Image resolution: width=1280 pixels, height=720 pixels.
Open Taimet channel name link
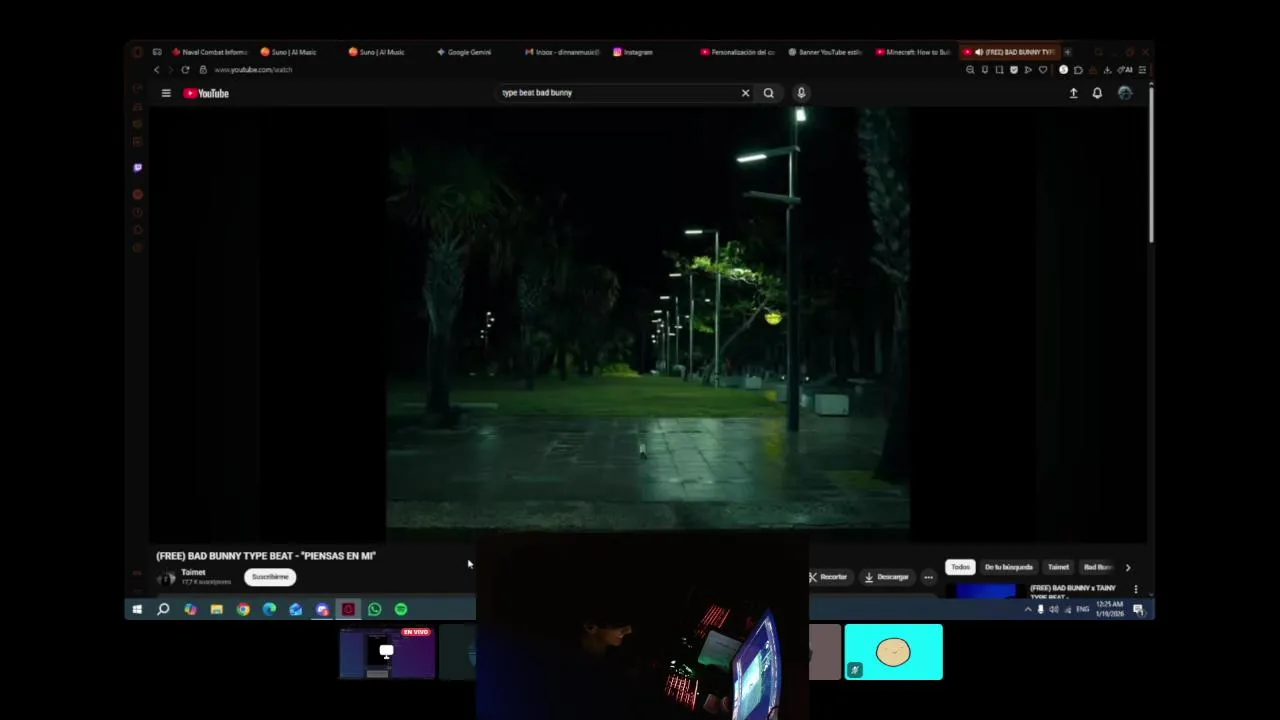tap(193, 572)
